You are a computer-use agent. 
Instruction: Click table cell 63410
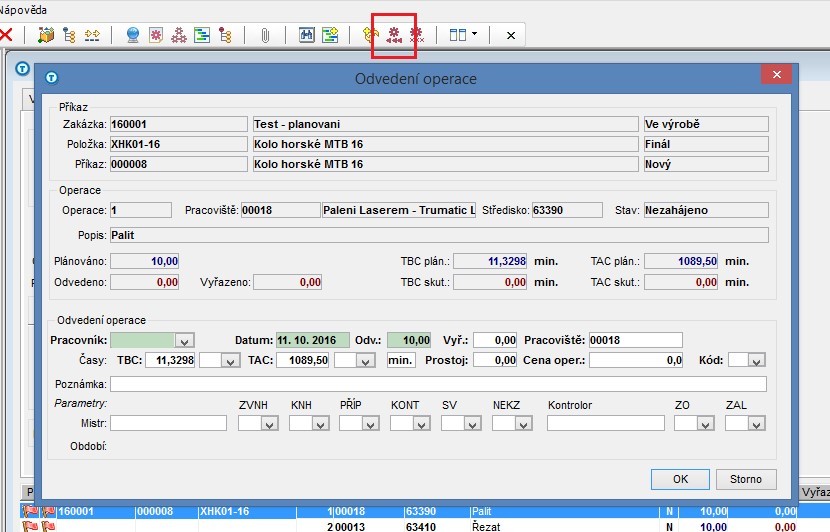421,526
